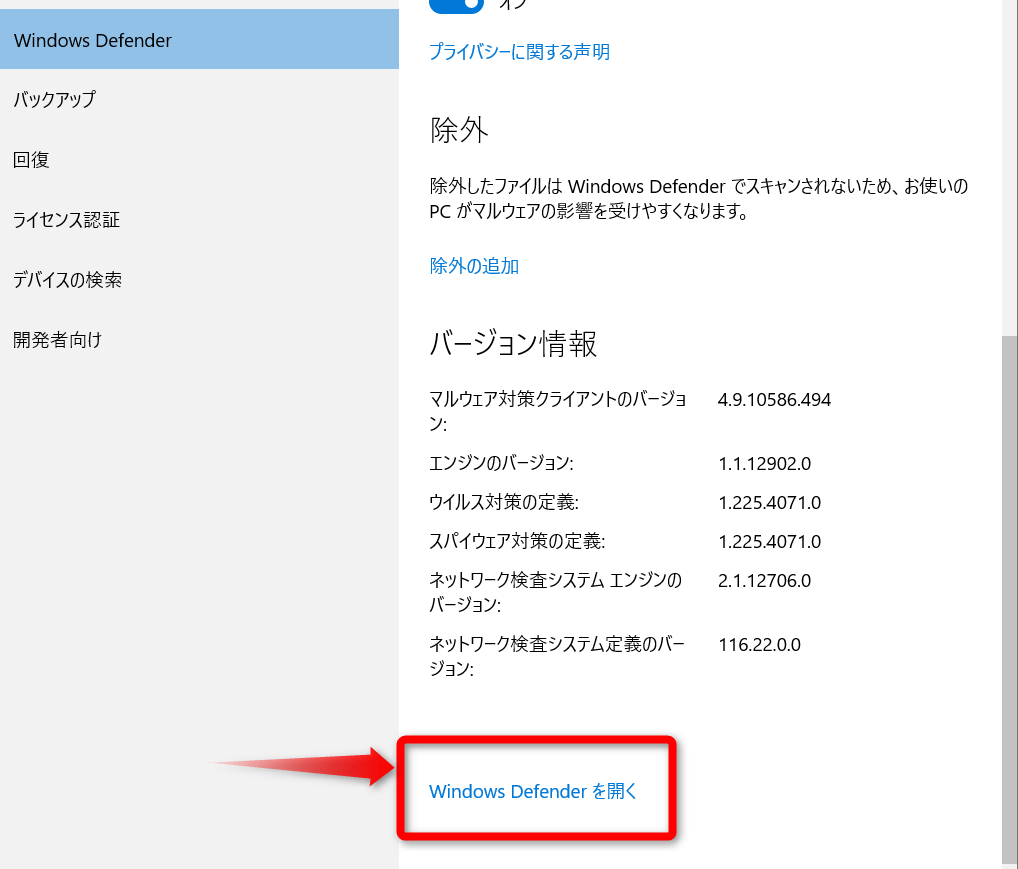The image size is (1018, 869).
Task: Click the スパイウェア対策の定義 label
Action: click(517, 541)
